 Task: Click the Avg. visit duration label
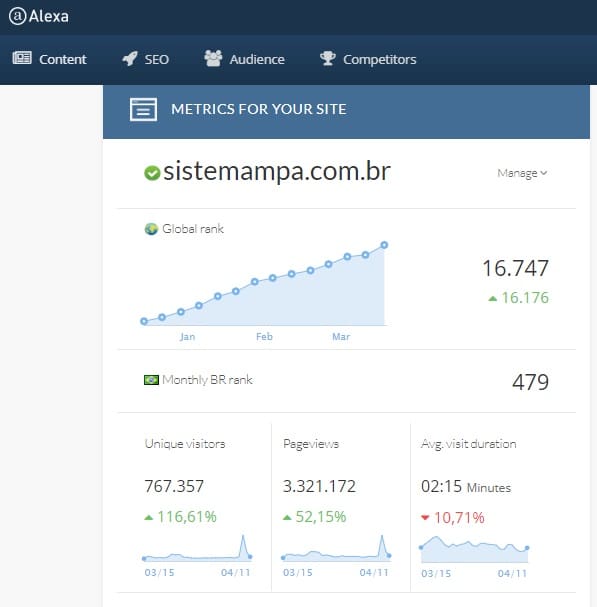coord(468,444)
